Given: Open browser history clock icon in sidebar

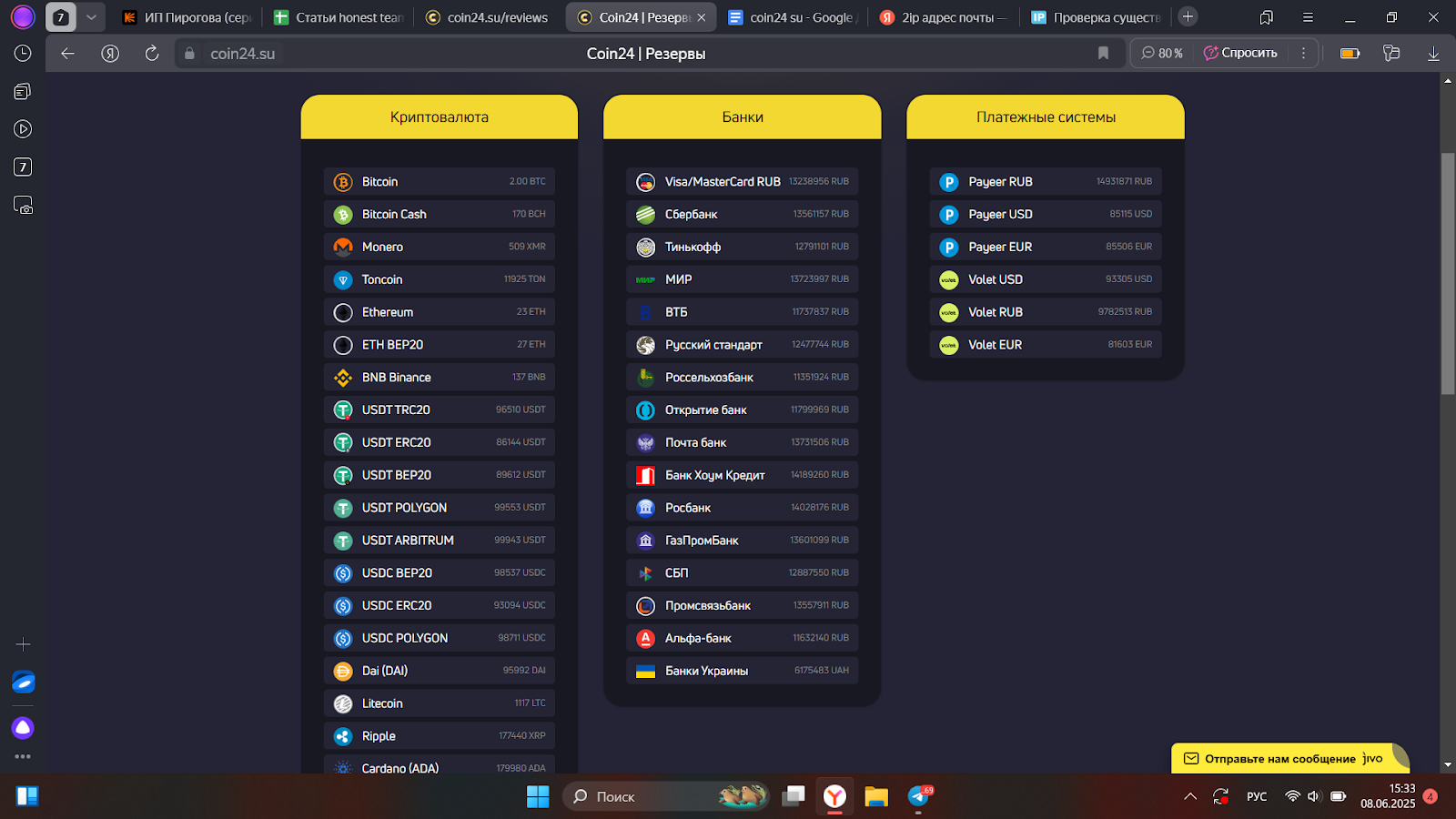Looking at the screenshot, I should pyautogui.click(x=23, y=54).
